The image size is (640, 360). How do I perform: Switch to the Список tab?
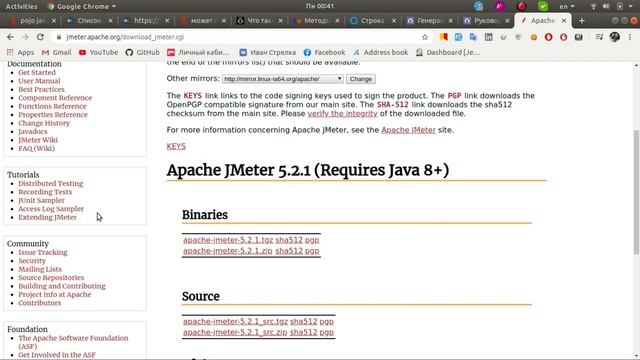89,20
